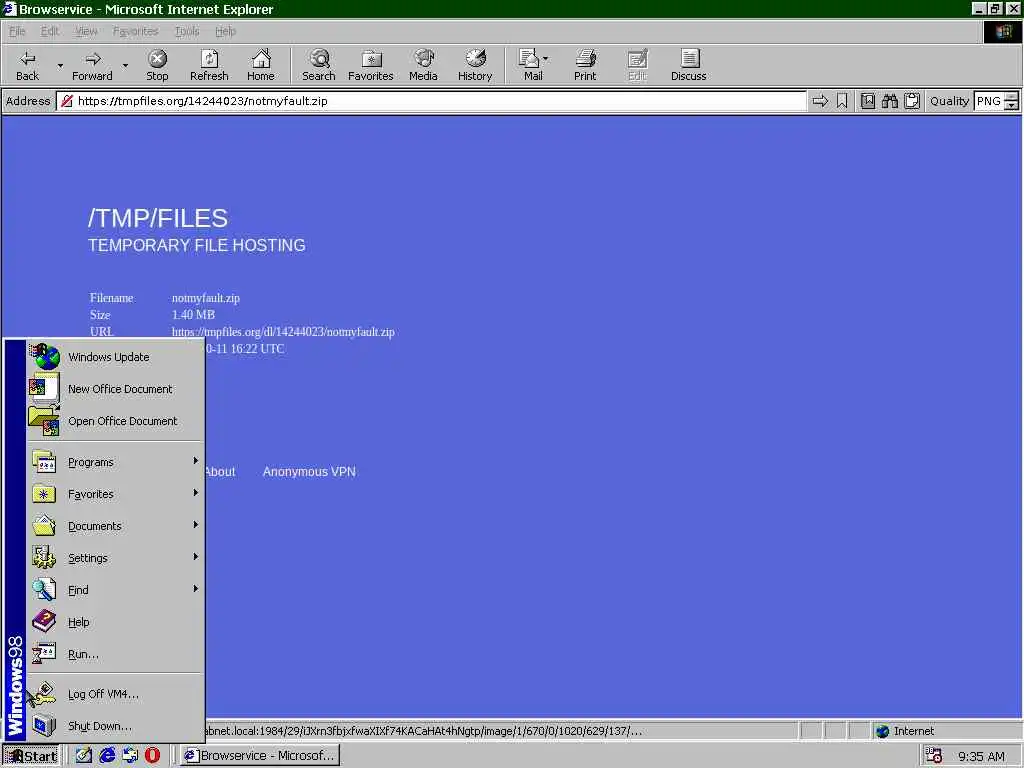Click the bookmark ribbon icon

(842, 101)
